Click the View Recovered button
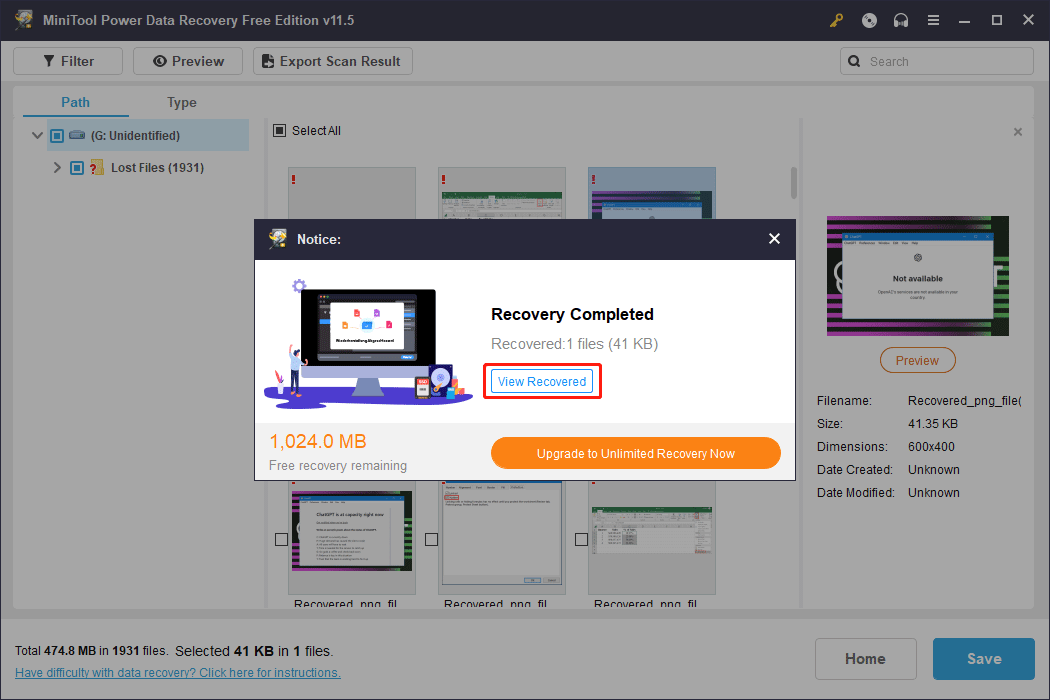This screenshot has height=700, width=1050. 542,382
